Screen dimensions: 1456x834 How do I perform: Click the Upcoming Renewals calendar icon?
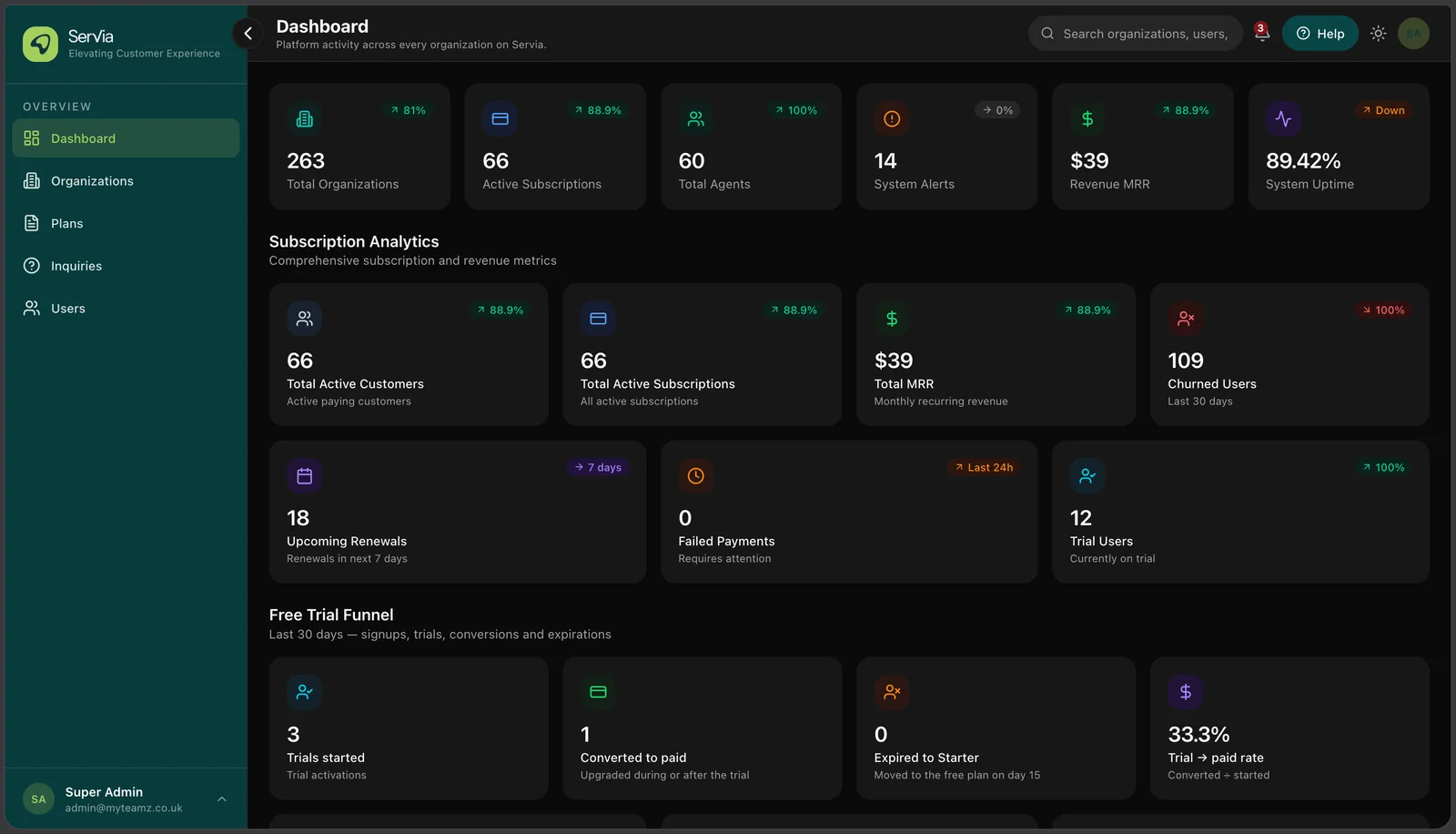(305, 476)
